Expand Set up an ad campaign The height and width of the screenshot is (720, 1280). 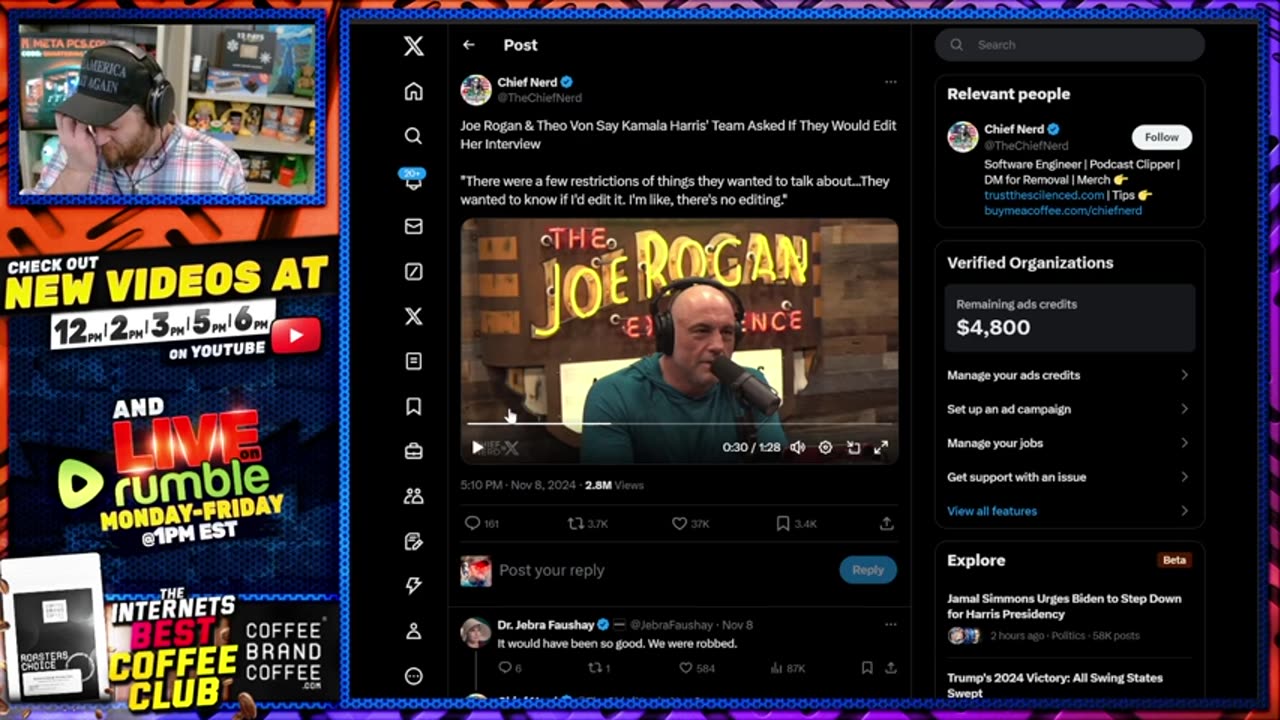click(1069, 409)
